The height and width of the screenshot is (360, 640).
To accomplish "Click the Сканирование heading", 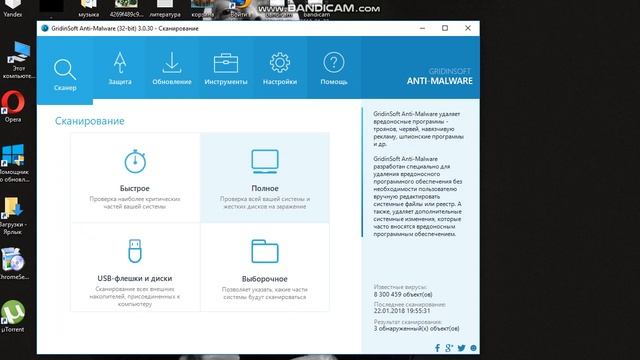I will point(90,121).
